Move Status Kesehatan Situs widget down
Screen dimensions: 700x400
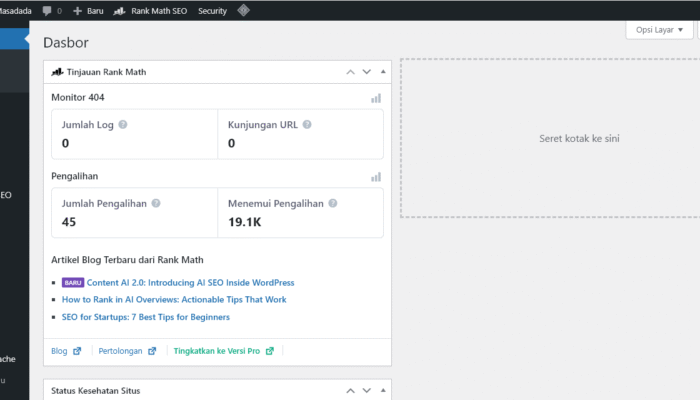(367, 391)
